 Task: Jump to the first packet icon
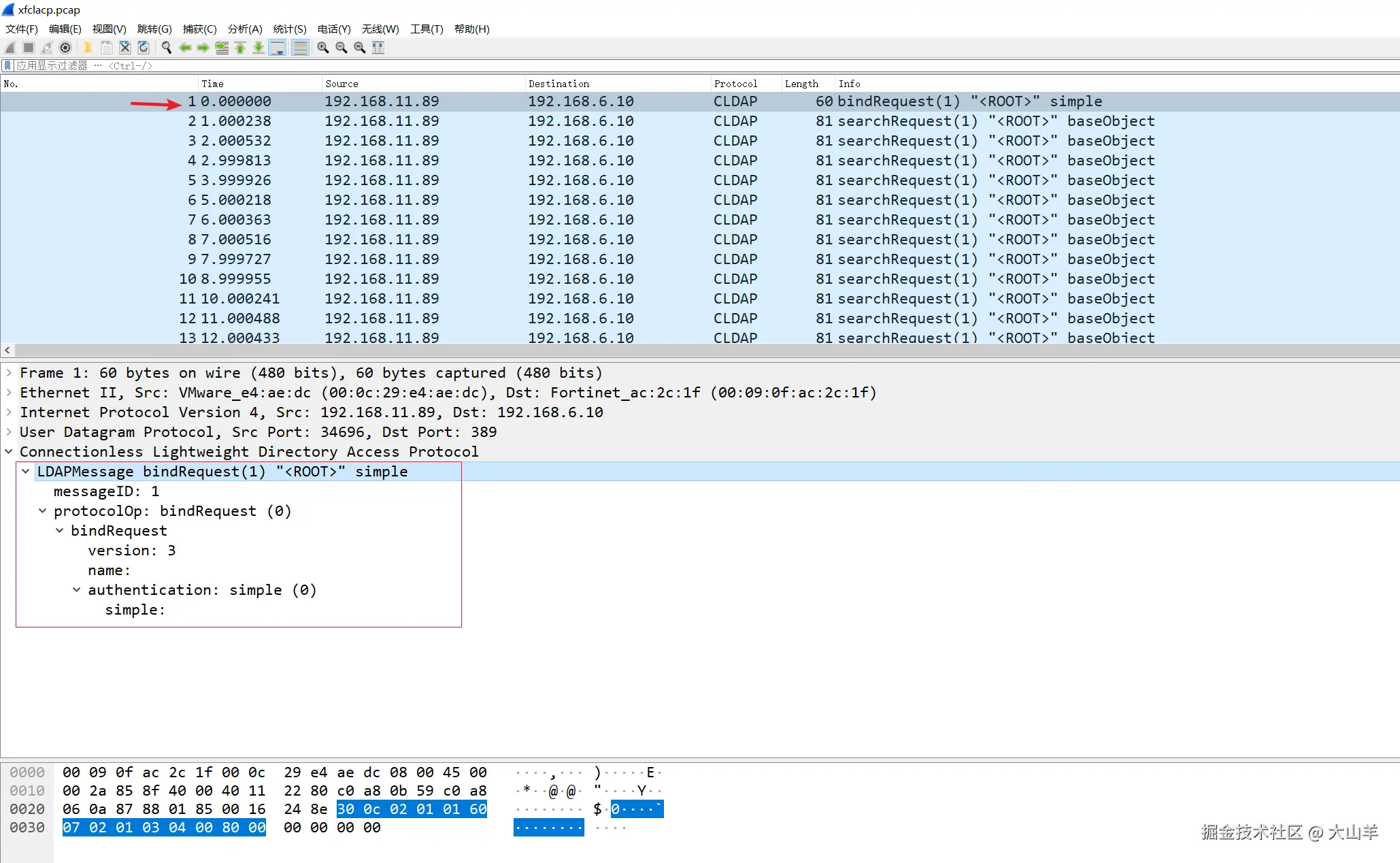tap(240, 48)
